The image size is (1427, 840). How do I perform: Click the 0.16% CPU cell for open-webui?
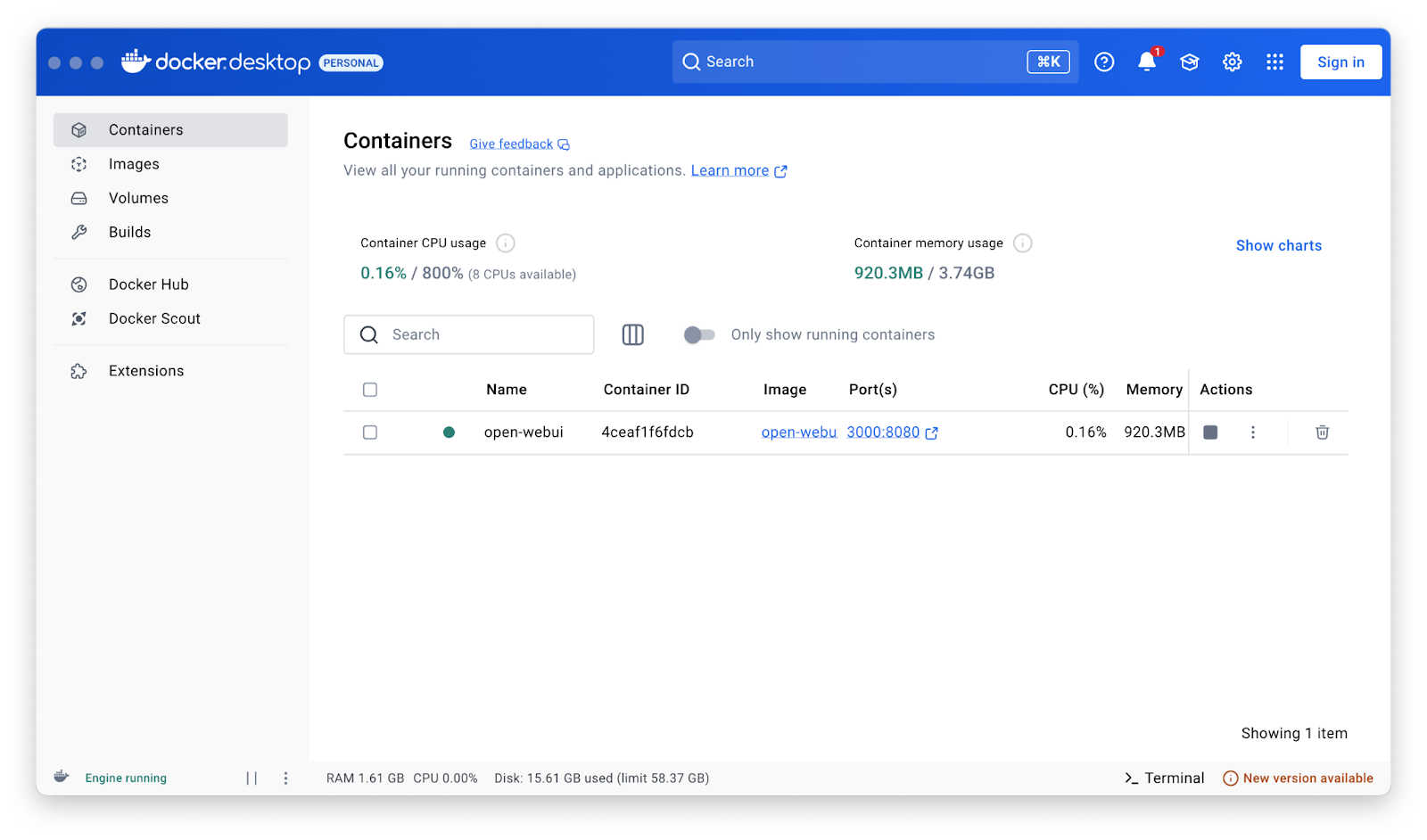coord(1086,432)
